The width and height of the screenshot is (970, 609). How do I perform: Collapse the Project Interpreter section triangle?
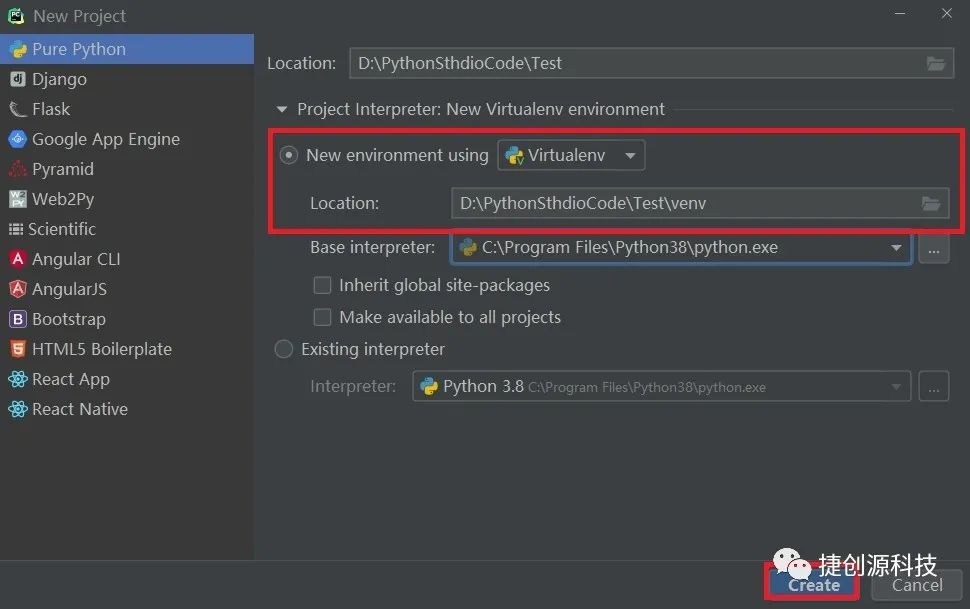[281, 110]
